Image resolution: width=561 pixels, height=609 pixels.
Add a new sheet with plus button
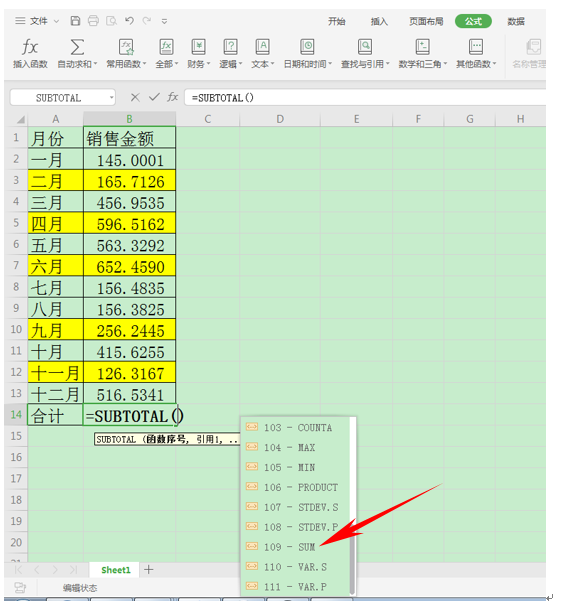coord(148,569)
